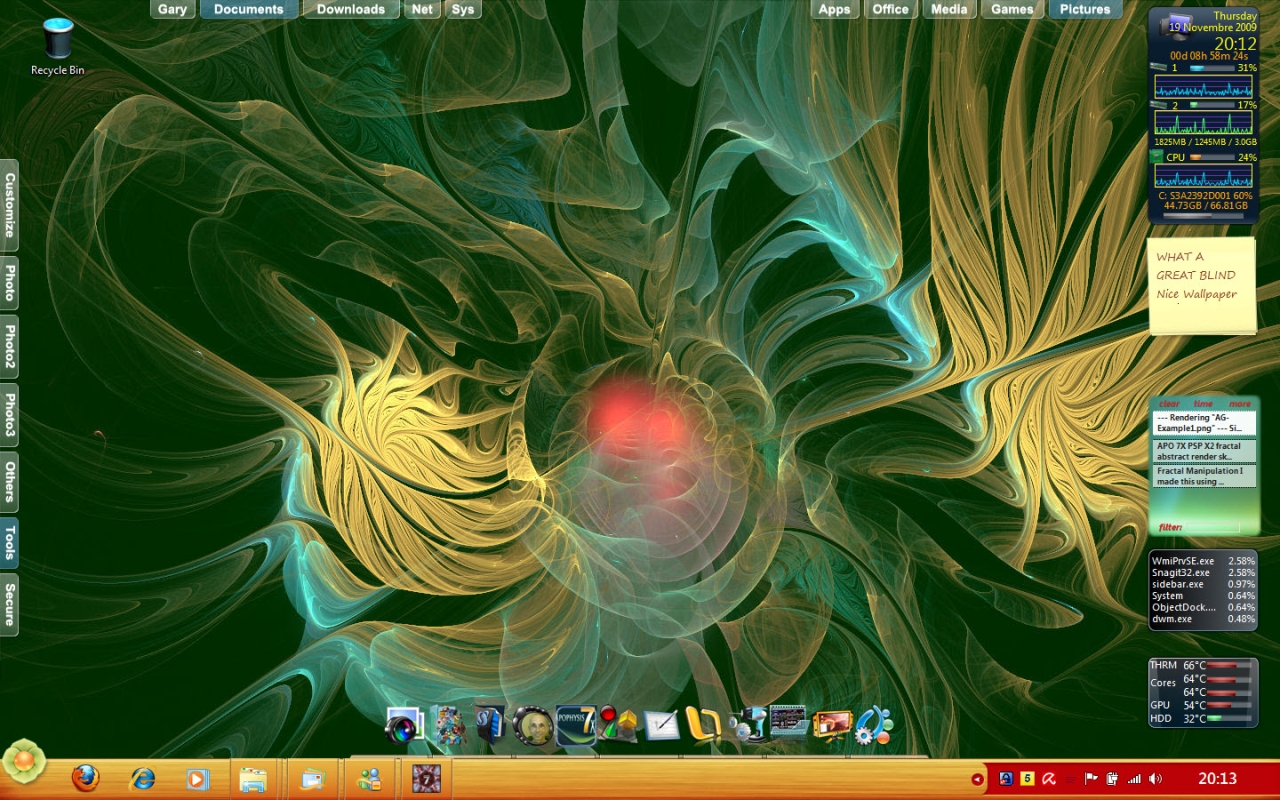Image resolution: width=1280 pixels, height=800 pixels.
Task: Open the Pictures top tab
Action: 1085,9
